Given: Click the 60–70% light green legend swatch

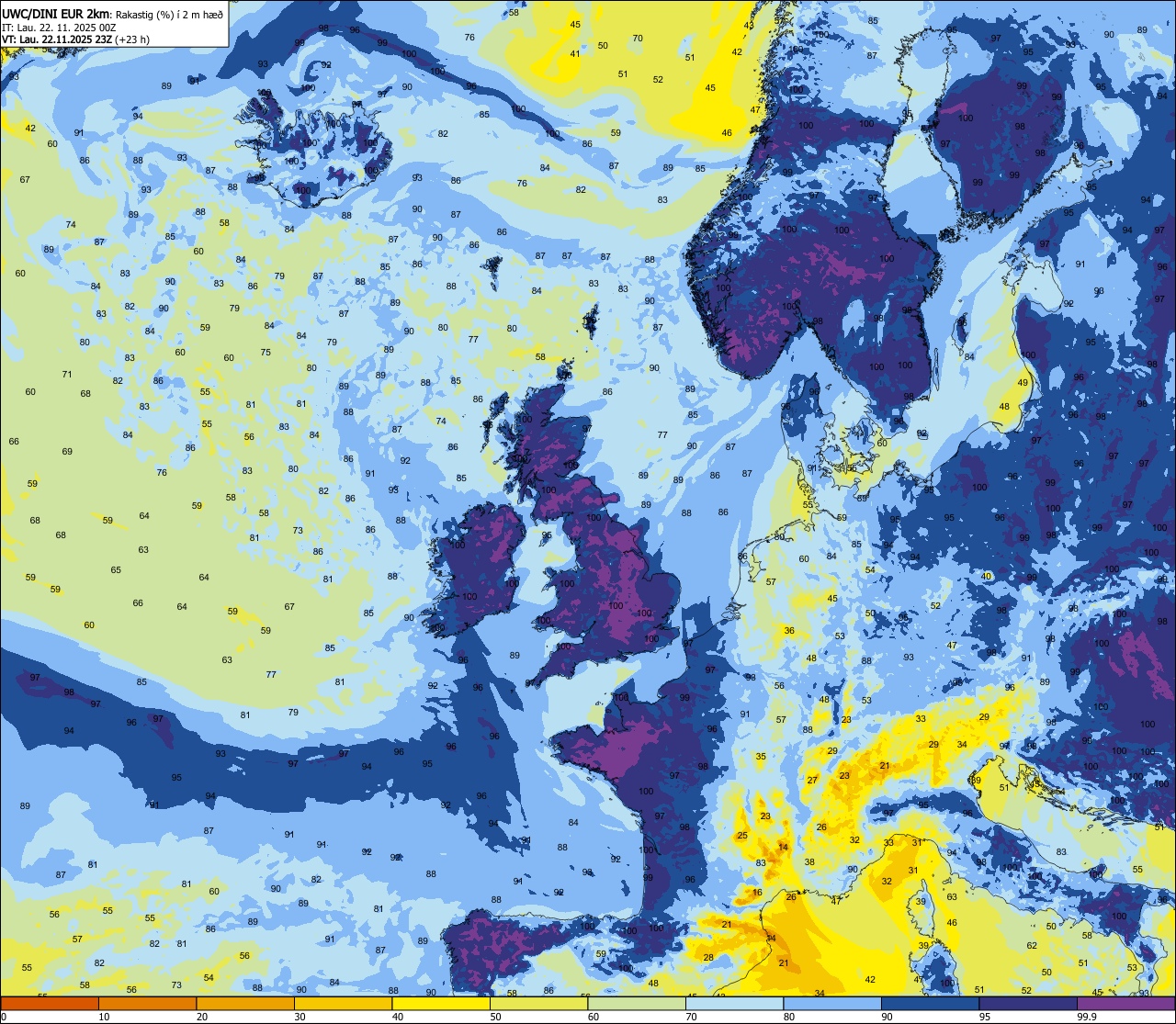Looking at the screenshot, I should click(637, 1003).
